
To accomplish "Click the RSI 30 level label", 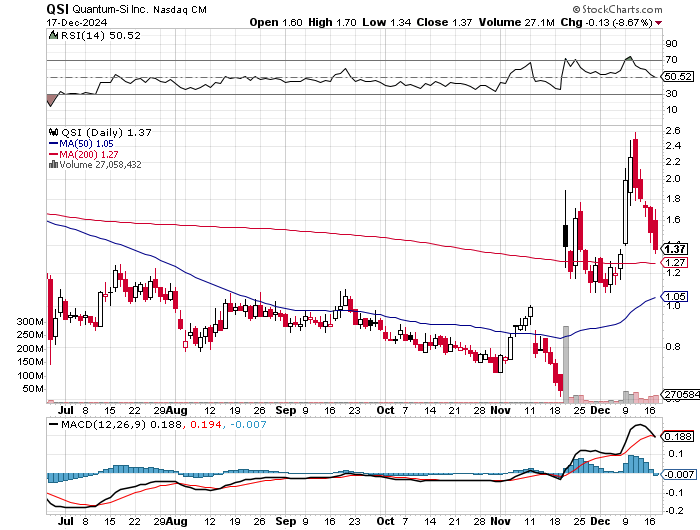I will pyautogui.click(x=671, y=94).
